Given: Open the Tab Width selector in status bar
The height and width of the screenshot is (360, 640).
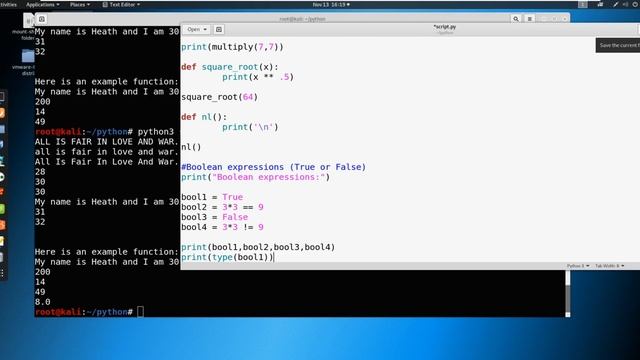Looking at the screenshot, I should tap(609, 266).
